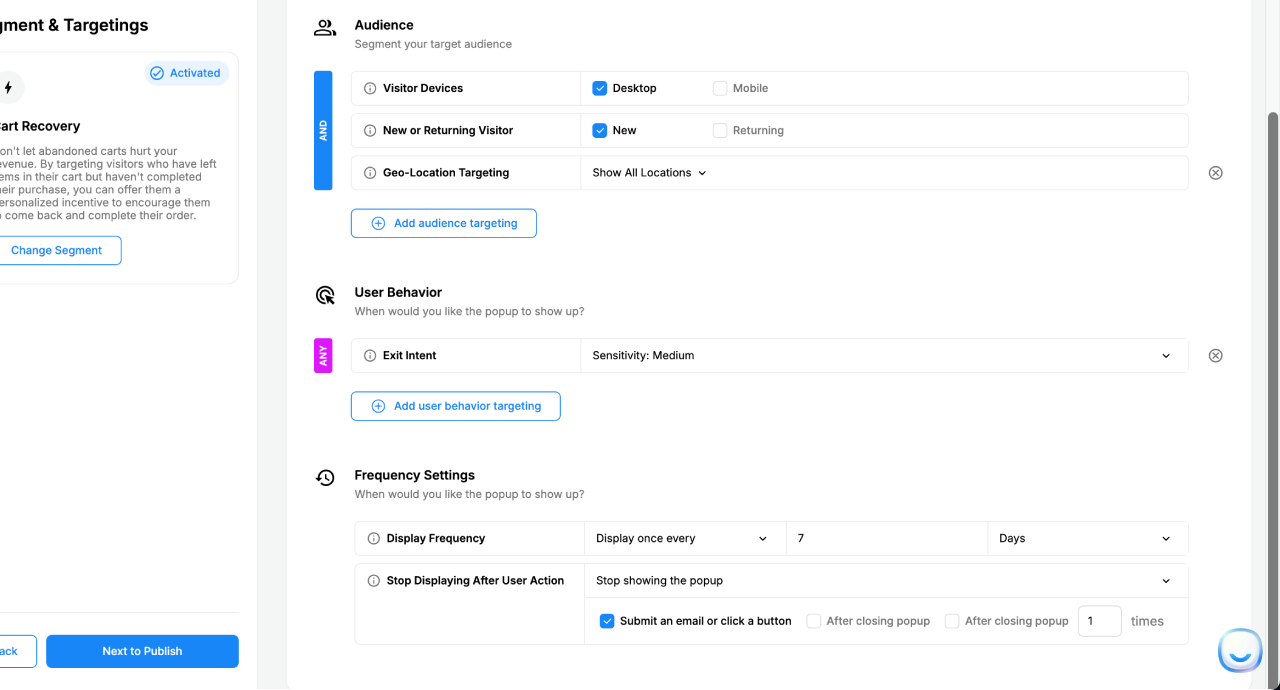1280x690 pixels.
Task: Click info icon beside Stop Displaying After User Action
Action: tap(374, 581)
